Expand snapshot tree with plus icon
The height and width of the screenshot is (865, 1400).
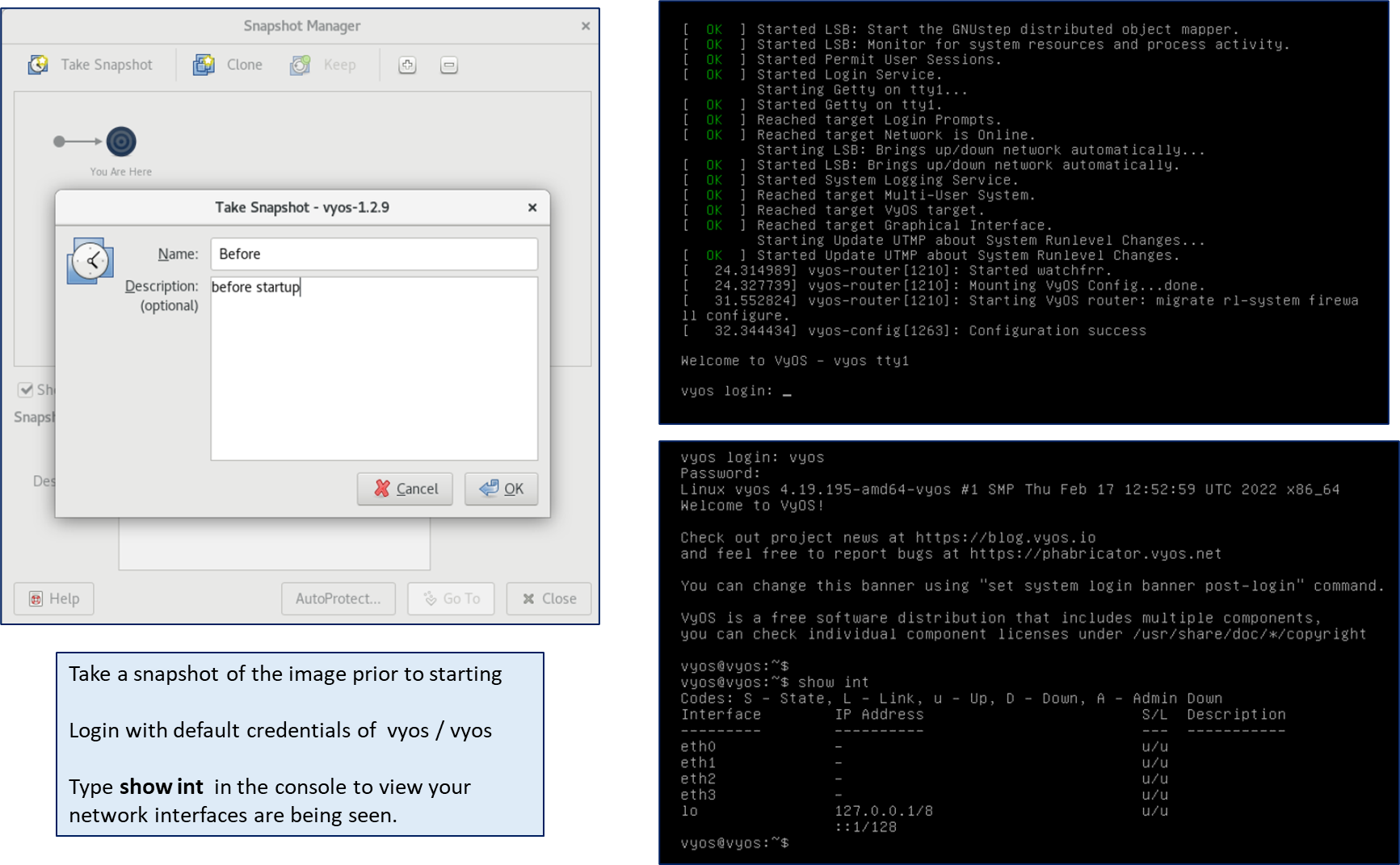coord(407,65)
